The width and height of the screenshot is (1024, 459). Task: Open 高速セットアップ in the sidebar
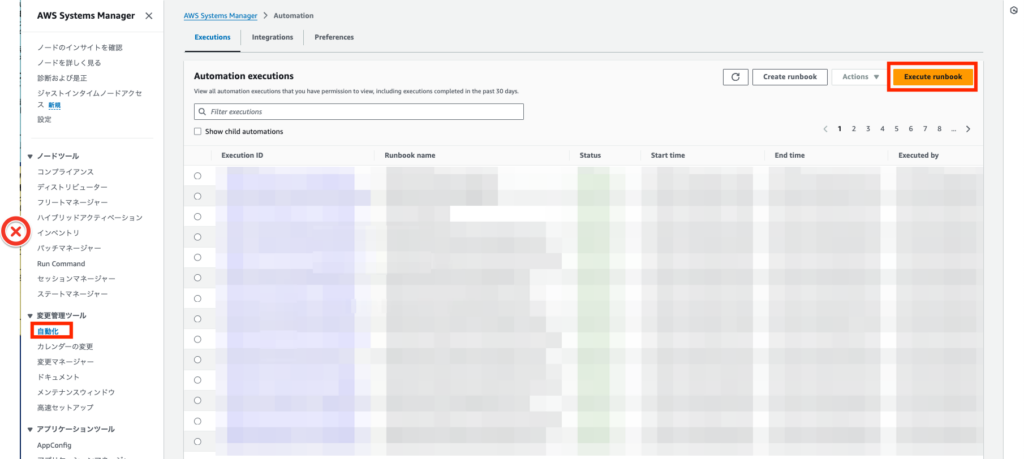65,407
